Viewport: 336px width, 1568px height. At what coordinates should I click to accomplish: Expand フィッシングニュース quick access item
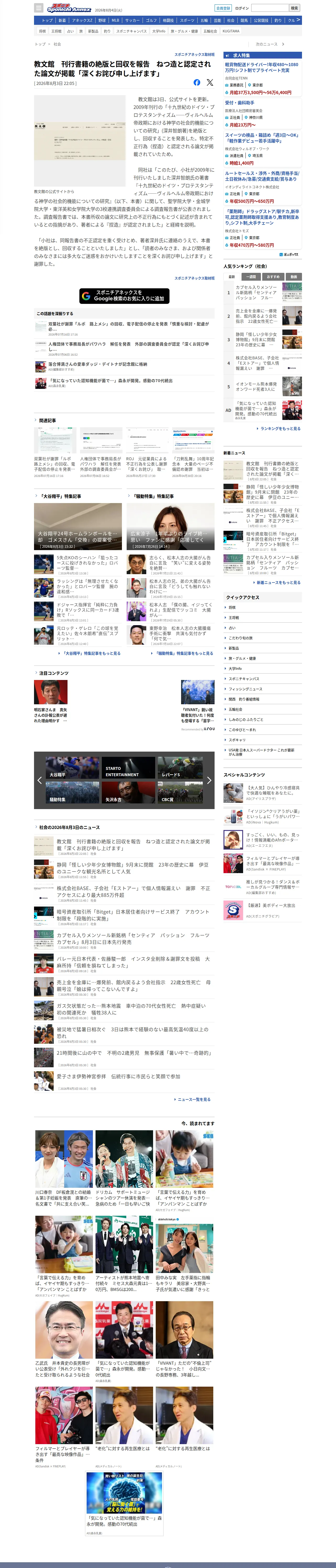pos(262,689)
